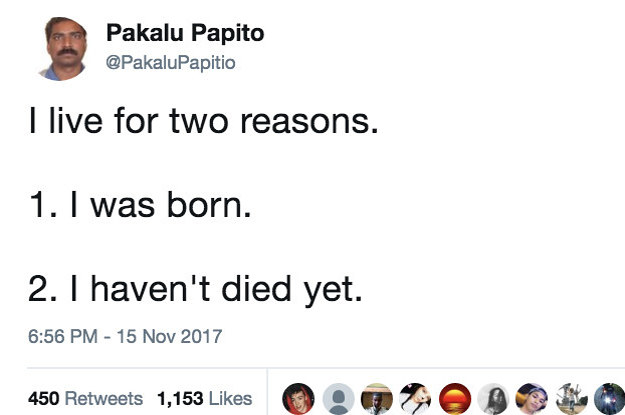The height and width of the screenshot is (415, 625).
Task: Click the default gray silhouette liker avatar
Action: pos(336,398)
